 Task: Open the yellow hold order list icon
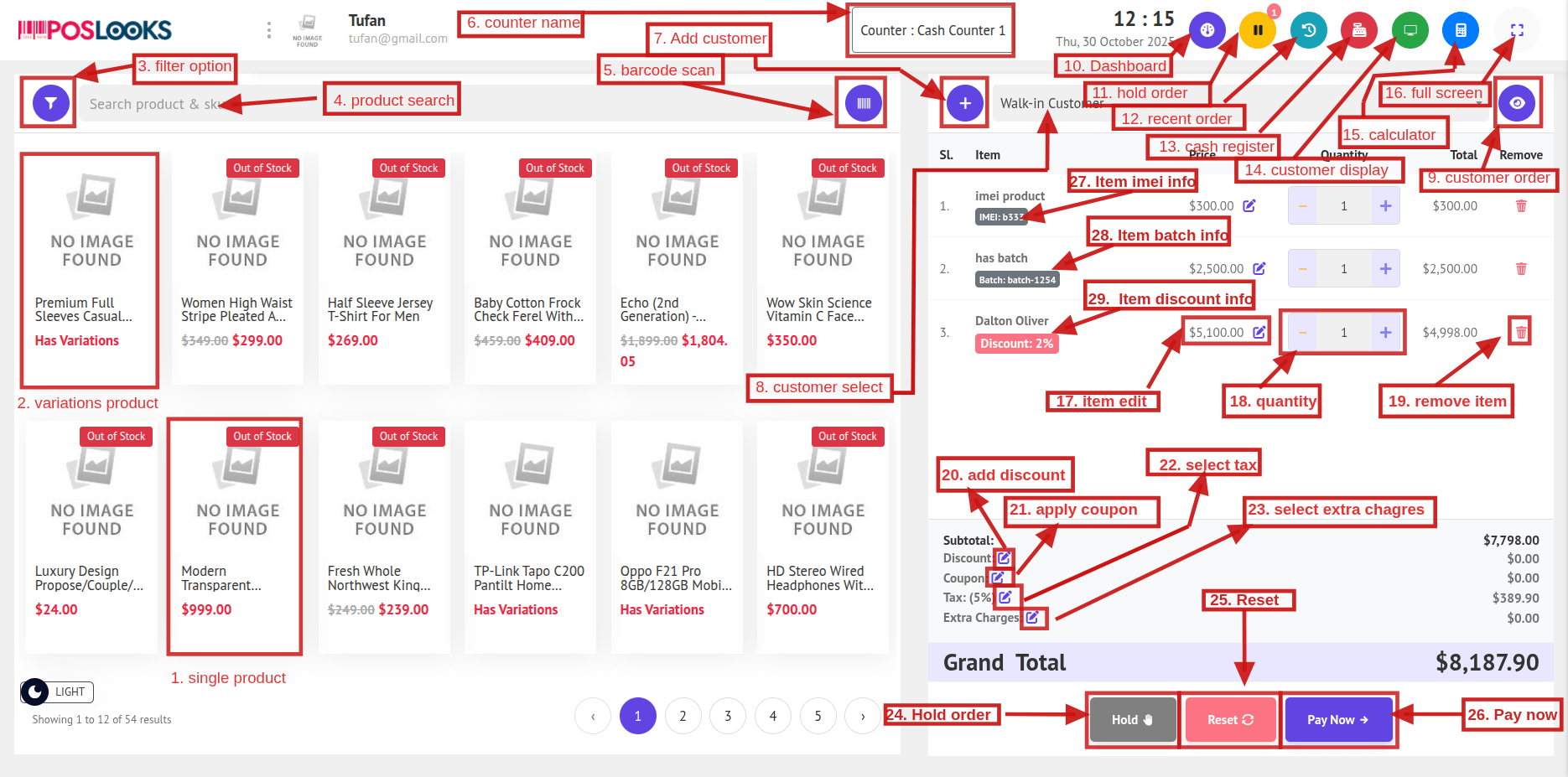[x=1257, y=31]
